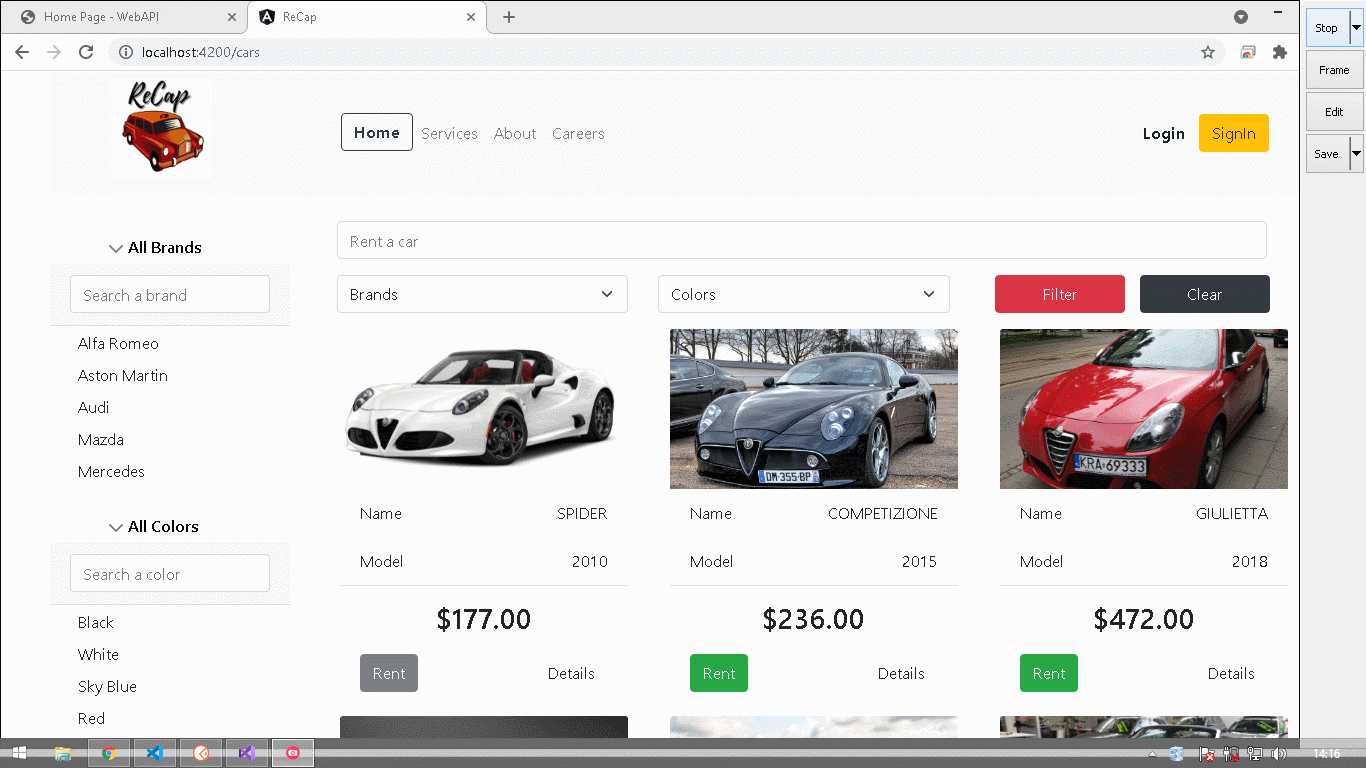Focus the Search a color field

tap(170, 573)
